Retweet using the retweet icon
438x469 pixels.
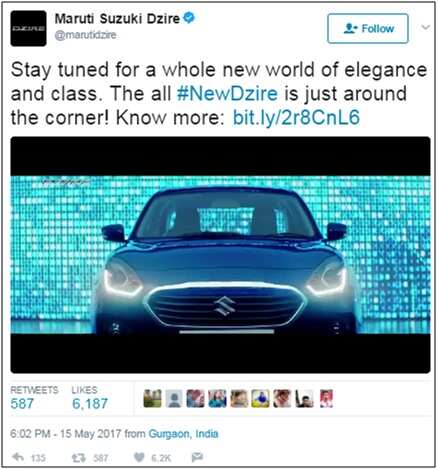coord(79,458)
